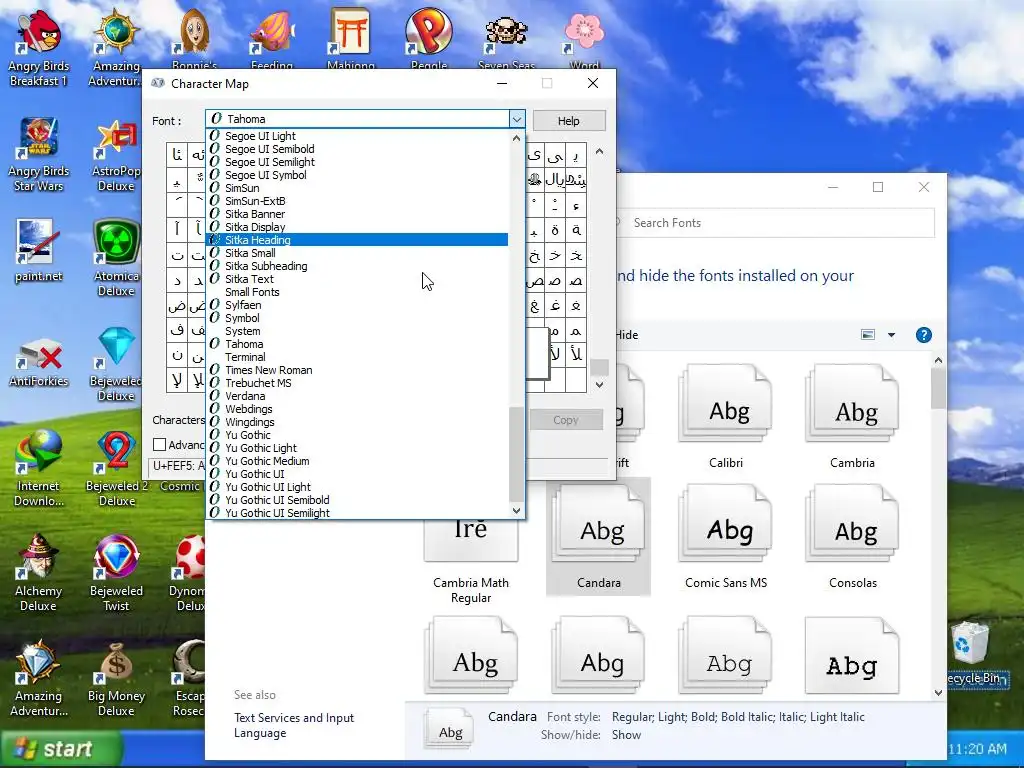
Task: Choose Webdings in the font list
Action: [357, 409]
